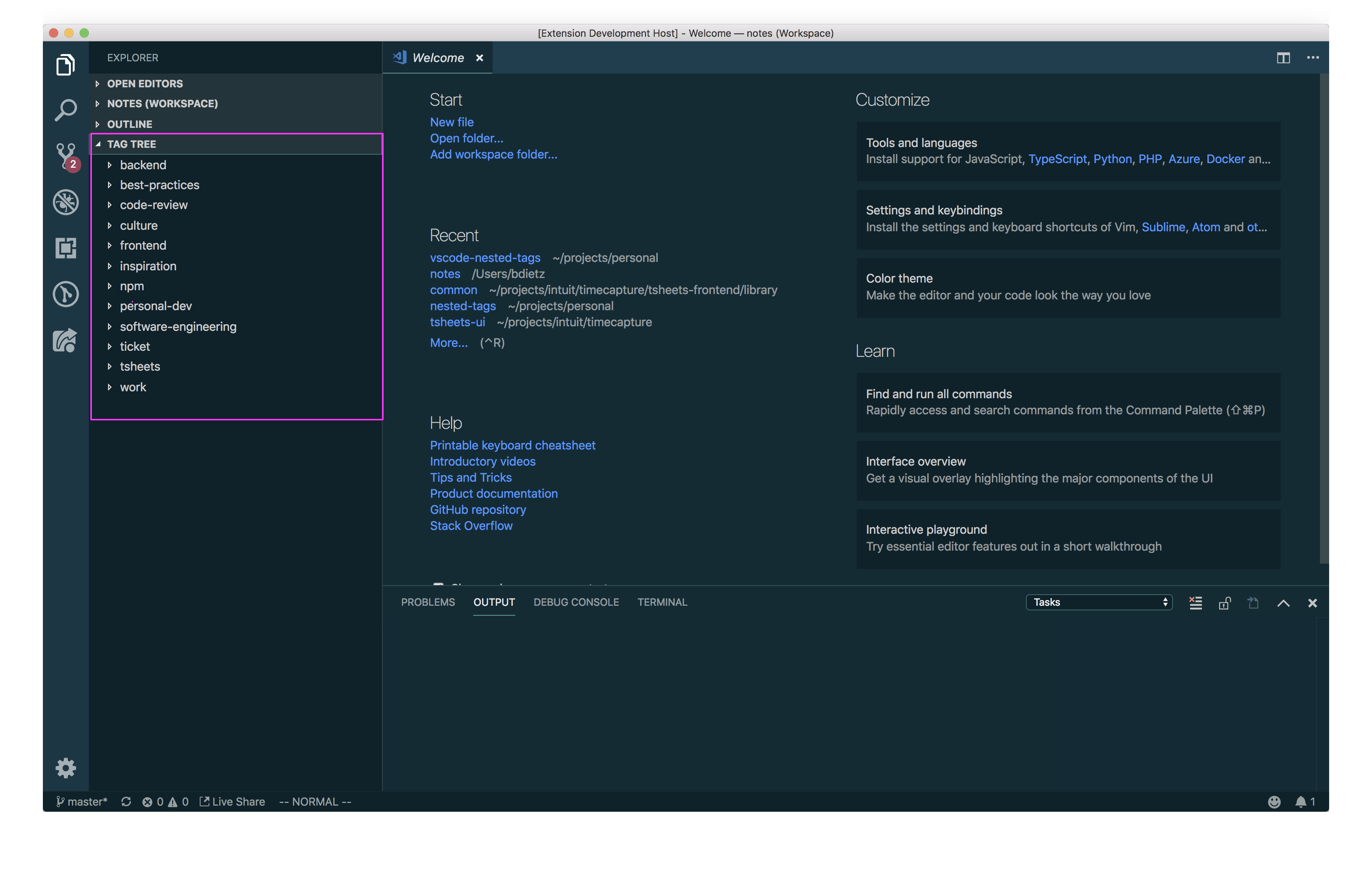
Task: Click the New file link
Action: tap(451, 122)
